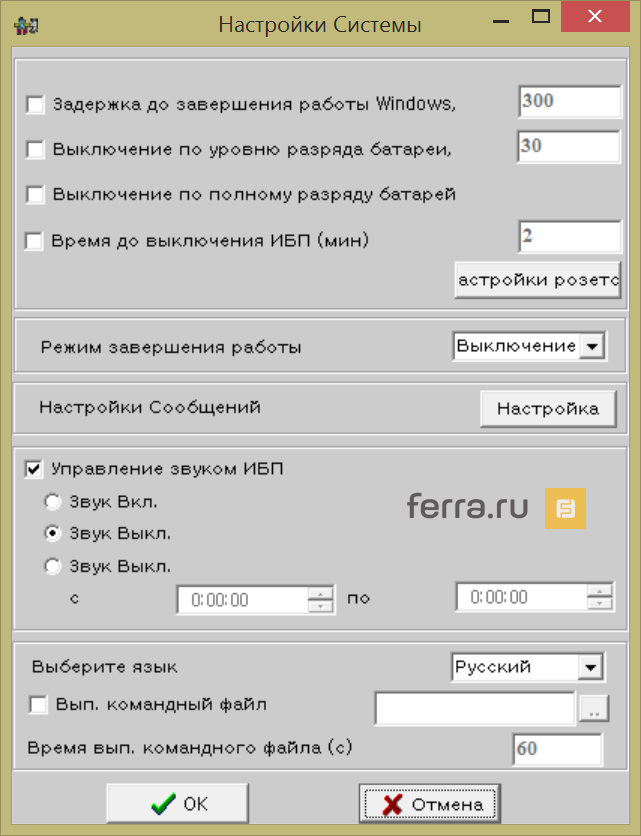This screenshot has height=836, width=641.
Task: Click the command file browse button
Action: [594, 706]
